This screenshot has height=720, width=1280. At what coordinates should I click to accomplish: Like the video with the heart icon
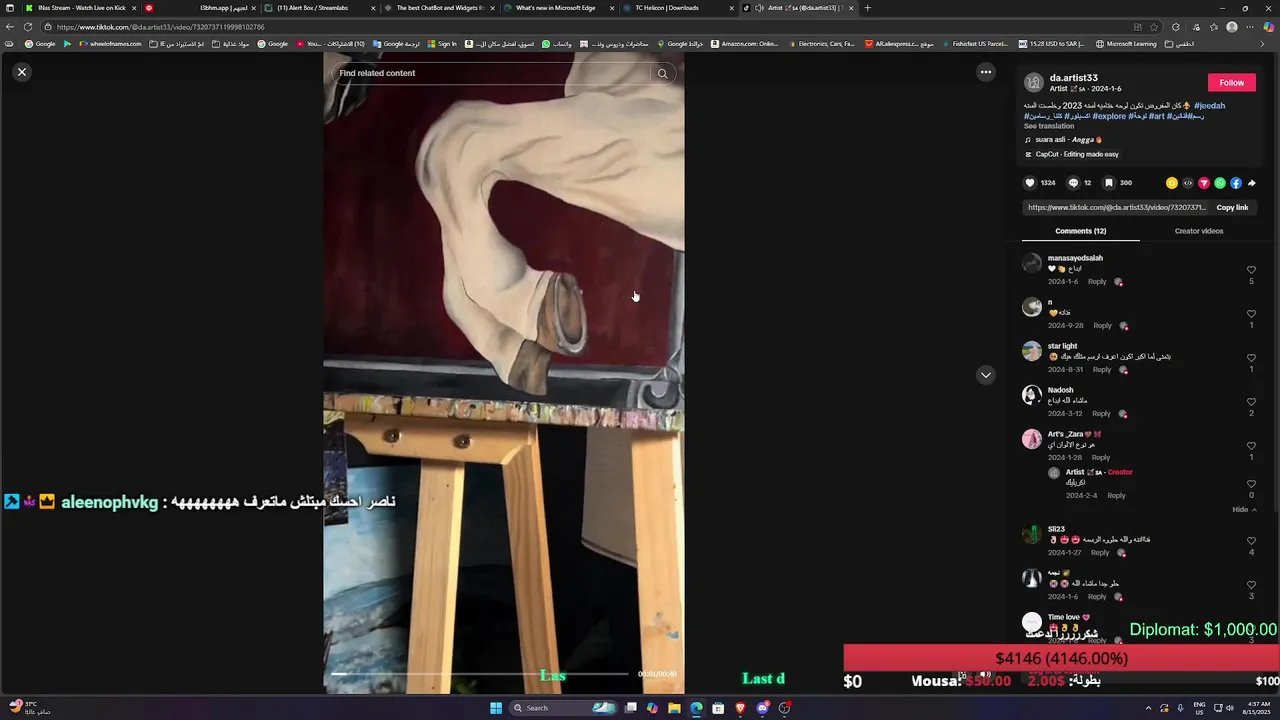[x=1030, y=183]
